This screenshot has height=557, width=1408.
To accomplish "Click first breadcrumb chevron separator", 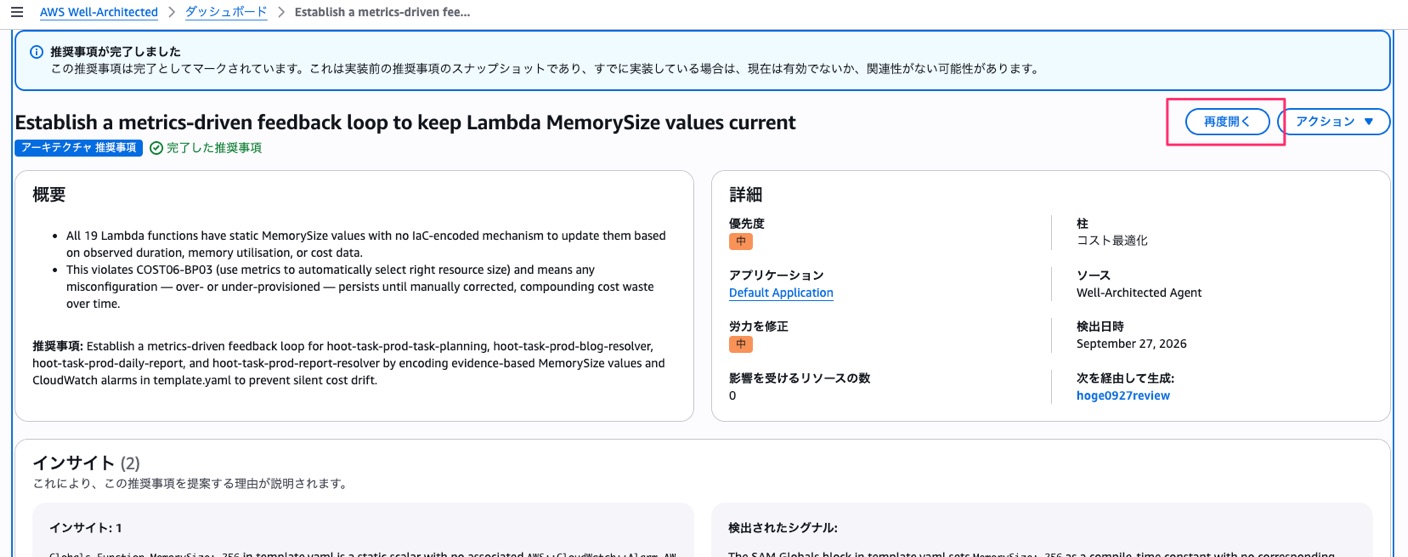I will coord(171,12).
